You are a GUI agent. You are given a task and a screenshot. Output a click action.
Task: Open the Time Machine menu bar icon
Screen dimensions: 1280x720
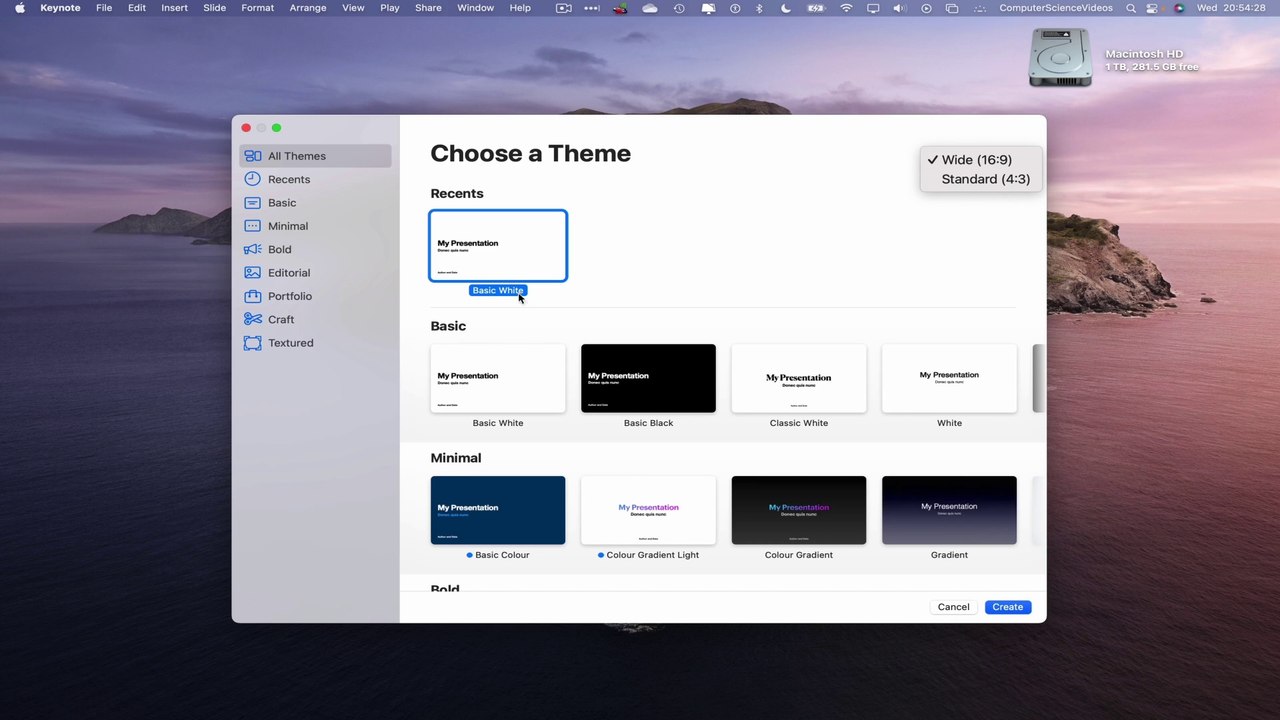pos(679,8)
